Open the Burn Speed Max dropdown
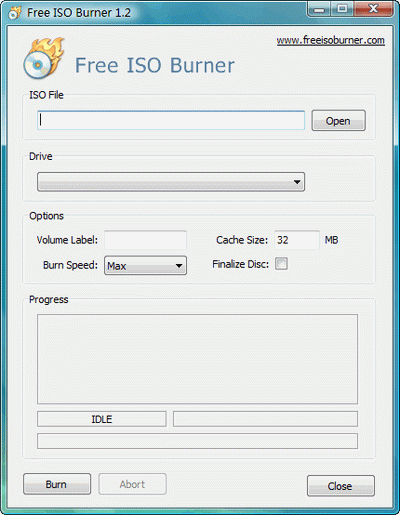 [x=145, y=265]
